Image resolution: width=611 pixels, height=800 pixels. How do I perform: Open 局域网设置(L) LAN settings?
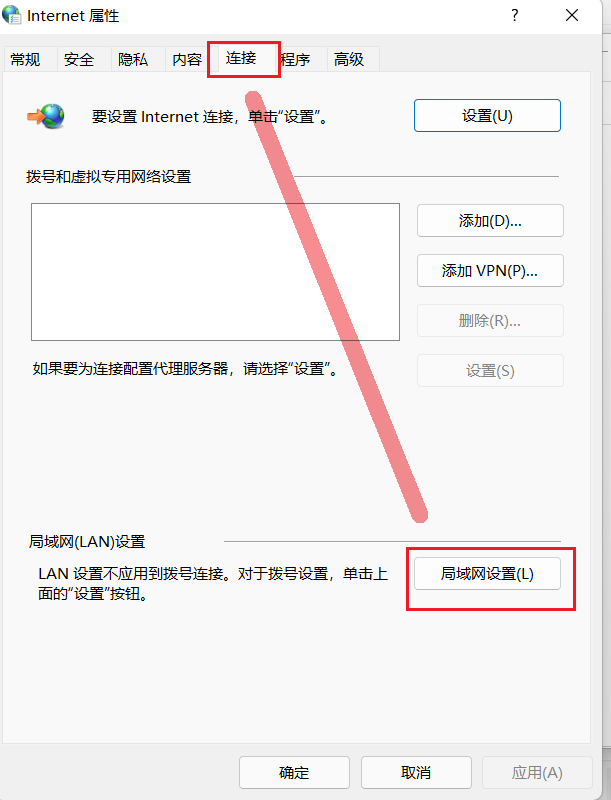(487, 573)
